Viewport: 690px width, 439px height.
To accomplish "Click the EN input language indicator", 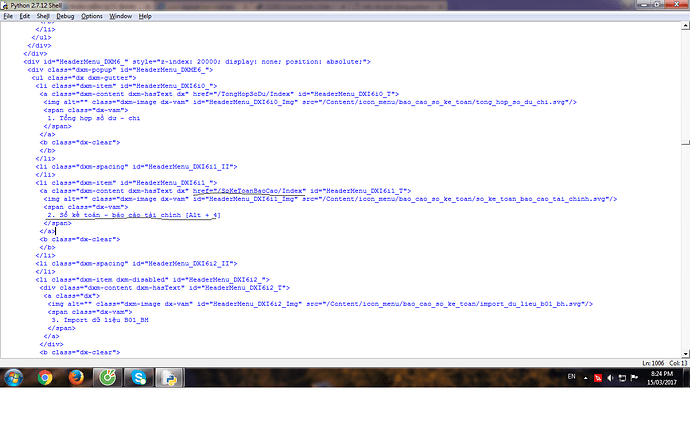I will pyautogui.click(x=571, y=378).
